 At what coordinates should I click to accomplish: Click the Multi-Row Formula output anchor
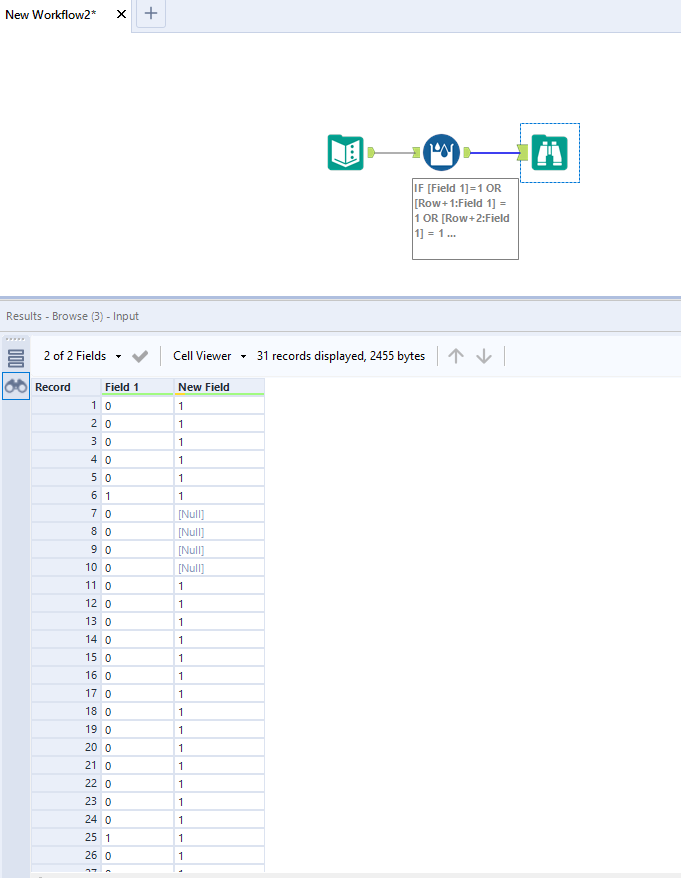point(467,153)
